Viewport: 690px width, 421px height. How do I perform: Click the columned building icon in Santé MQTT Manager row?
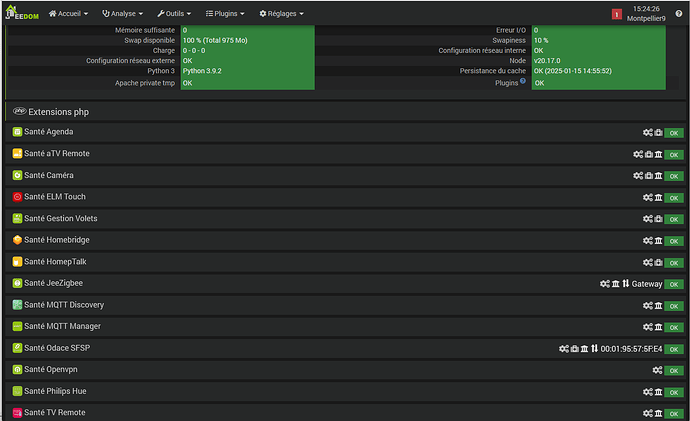click(658, 327)
